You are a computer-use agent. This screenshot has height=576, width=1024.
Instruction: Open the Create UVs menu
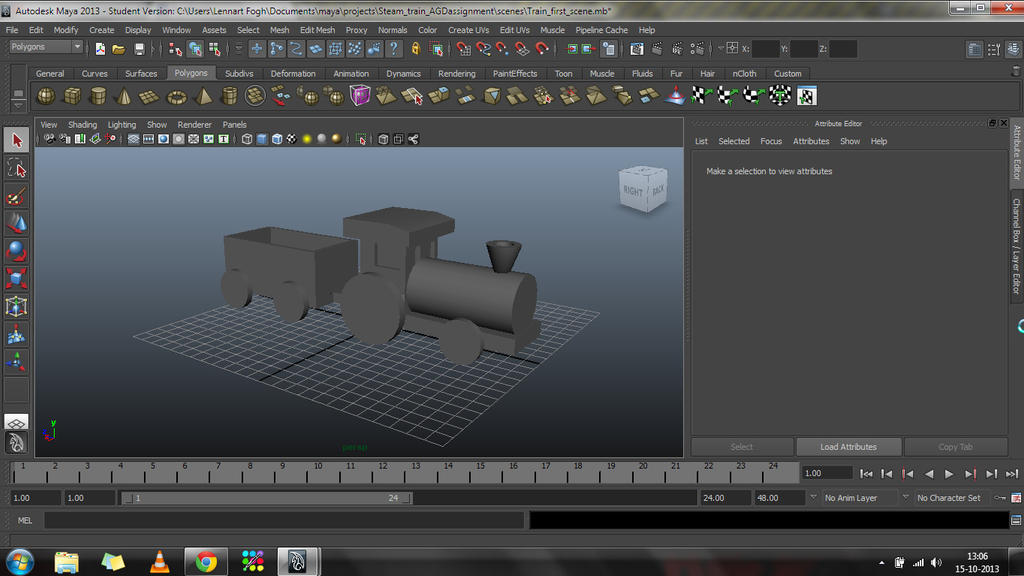(x=468, y=30)
